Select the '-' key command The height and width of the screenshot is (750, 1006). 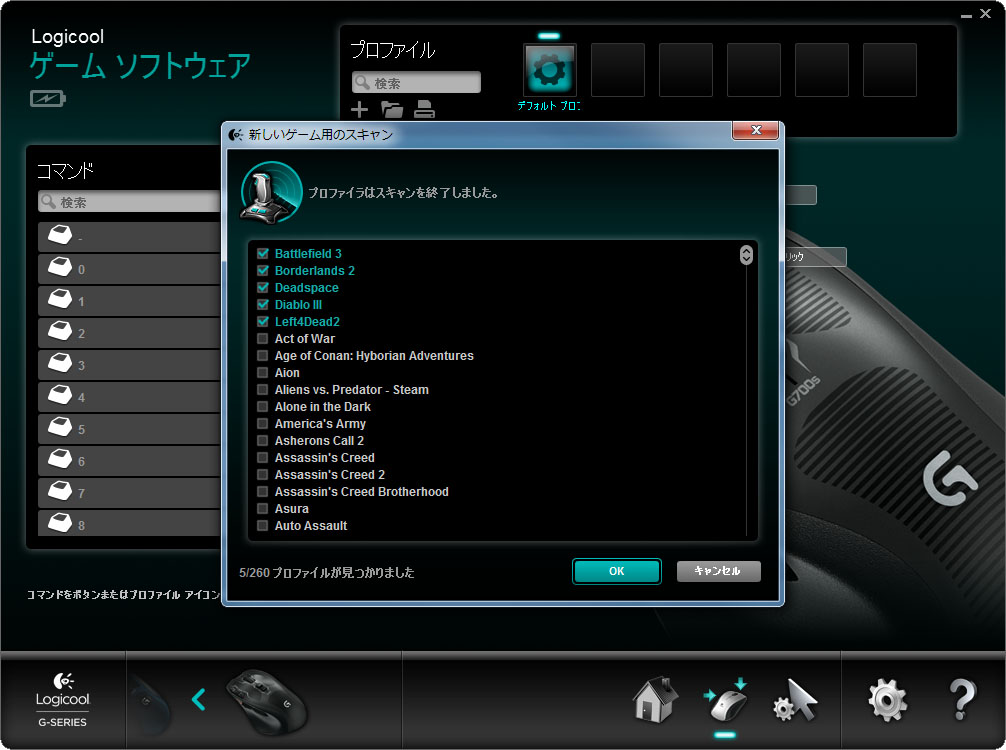tap(129, 237)
